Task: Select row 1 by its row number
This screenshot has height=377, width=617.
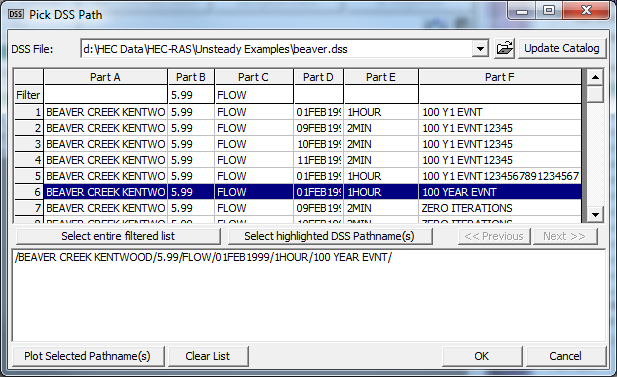Action: (x=29, y=112)
